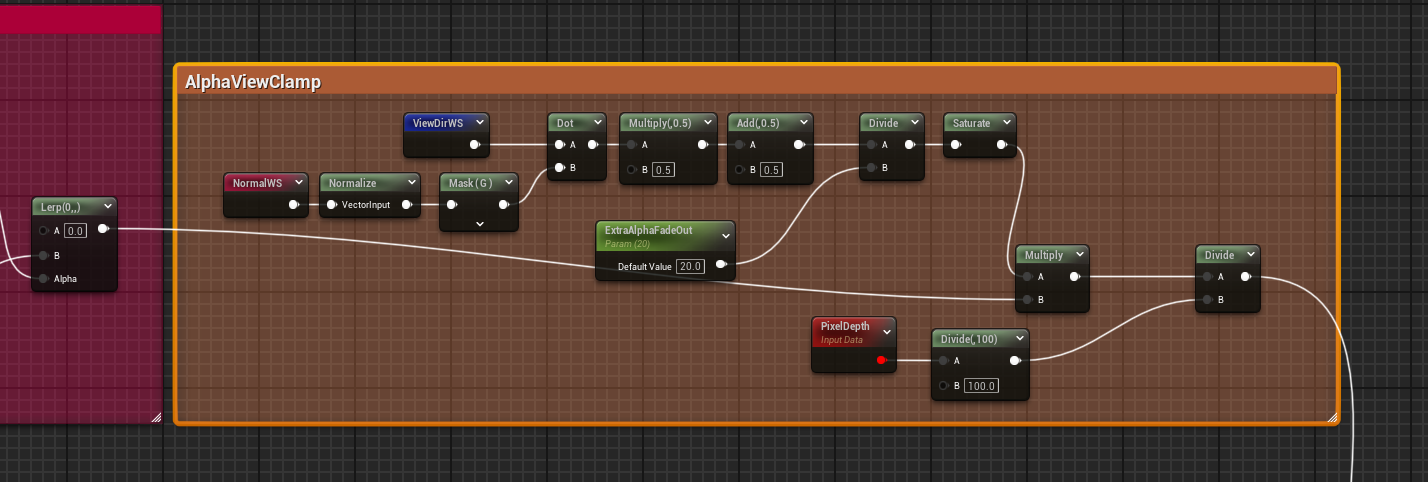This screenshot has height=482, width=1428.
Task: Click the Add(,0.5) B value field
Action: pos(771,169)
